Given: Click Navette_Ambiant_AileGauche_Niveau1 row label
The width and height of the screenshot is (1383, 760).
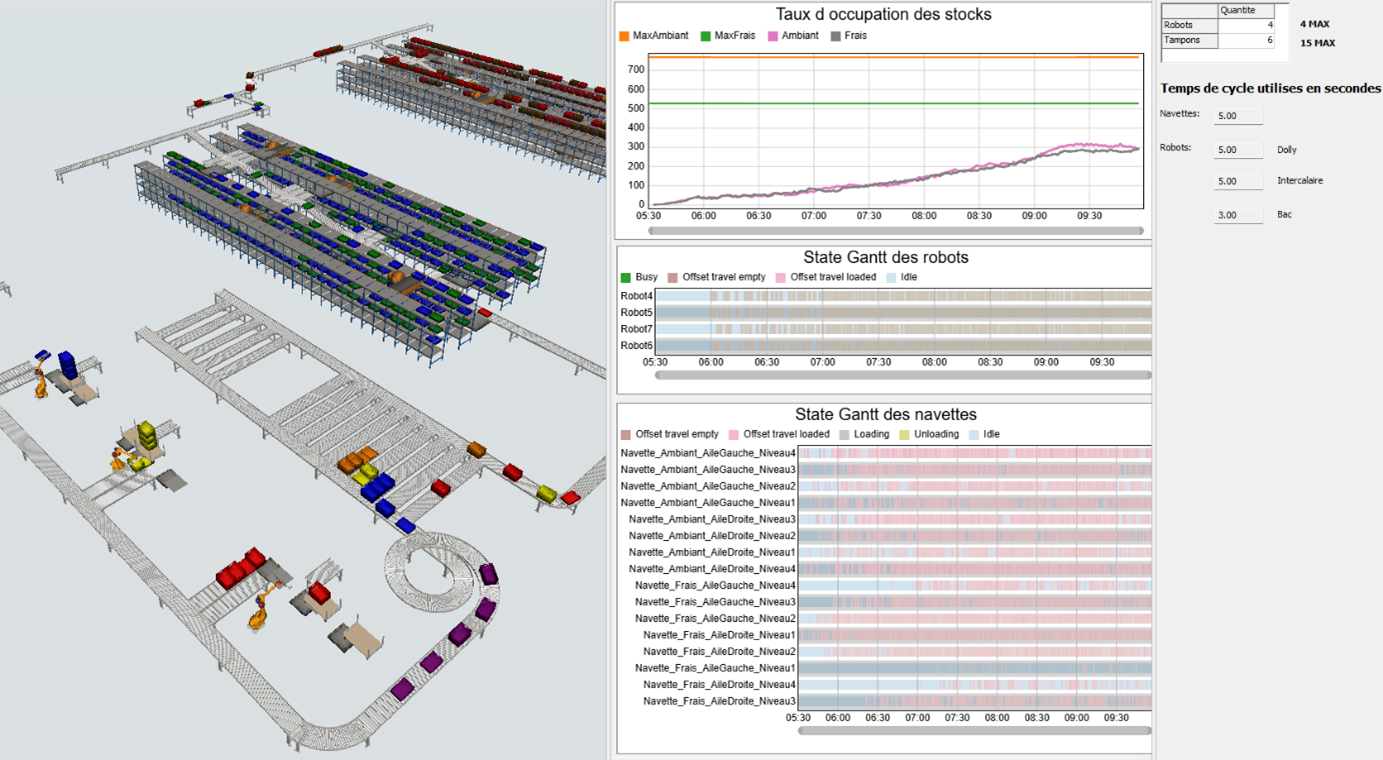Looking at the screenshot, I should point(708,502).
